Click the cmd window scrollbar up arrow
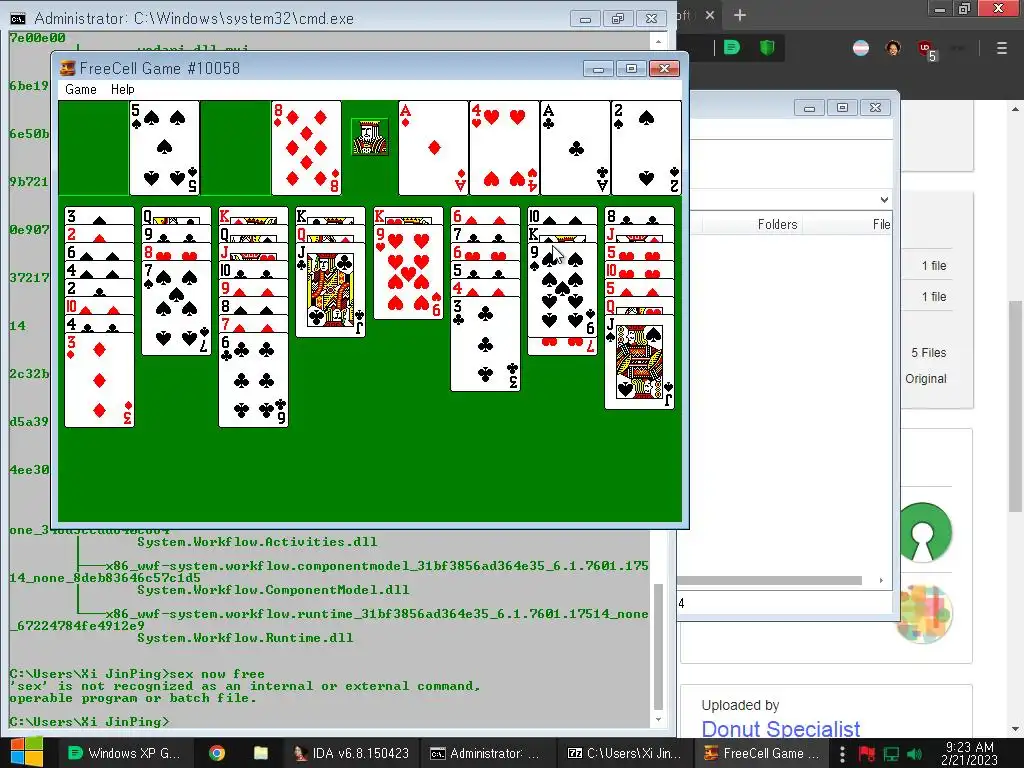Viewport: 1024px width, 768px height. point(658,41)
